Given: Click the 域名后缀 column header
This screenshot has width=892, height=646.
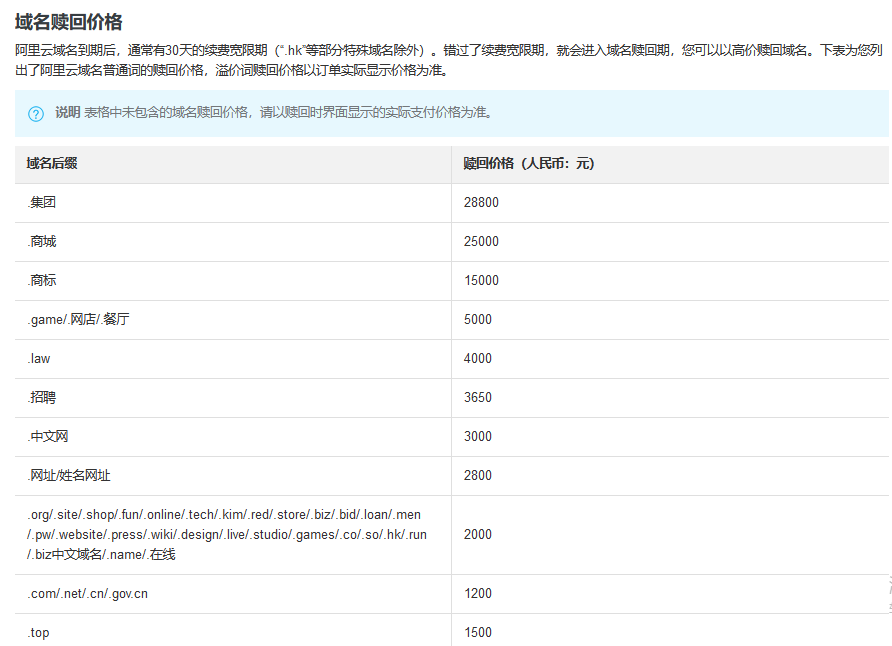Looking at the screenshot, I should [x=233, y=164].
